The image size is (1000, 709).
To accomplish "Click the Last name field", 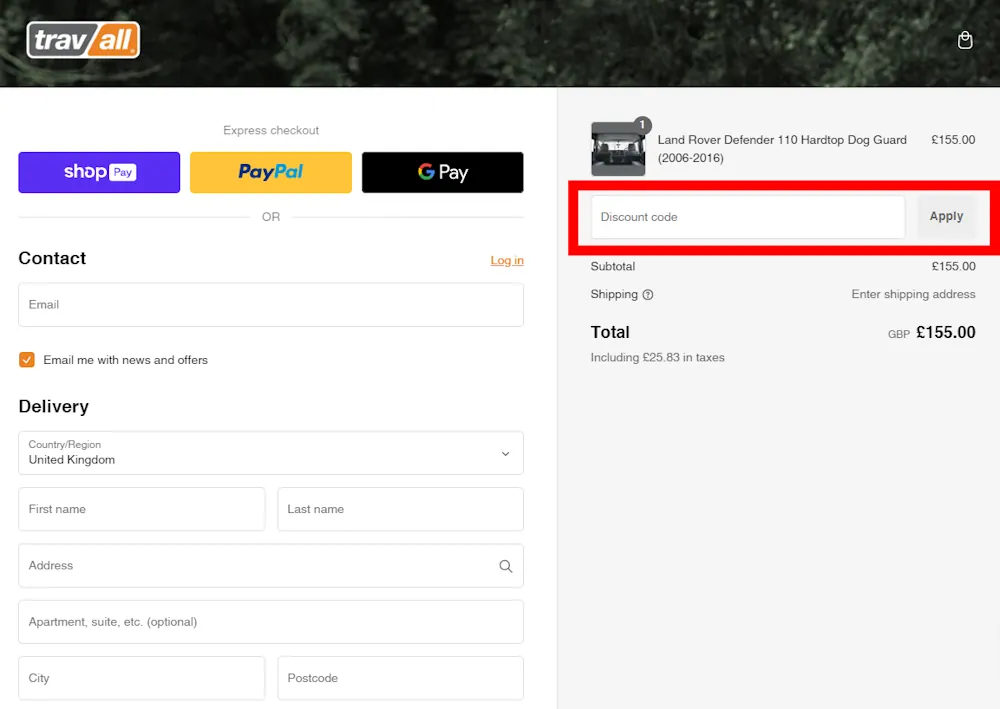I will (401, 509).
